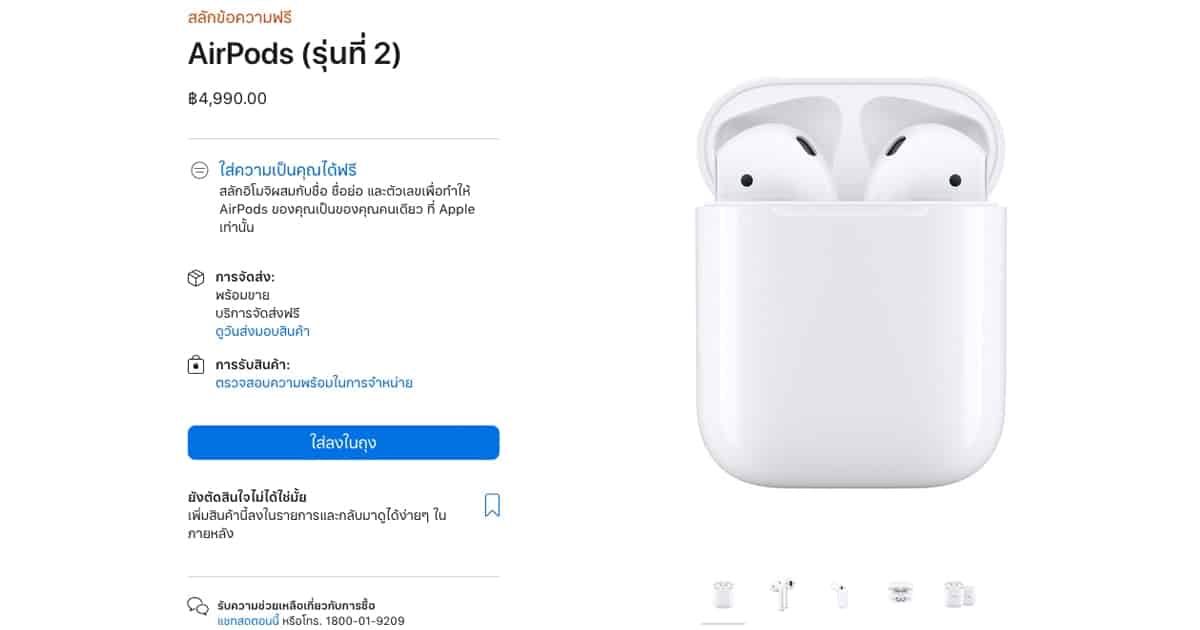Viewport: 1200px width, 630px height.
Task: Save item with the bookmark icon
Action: (x=492, y=505)
